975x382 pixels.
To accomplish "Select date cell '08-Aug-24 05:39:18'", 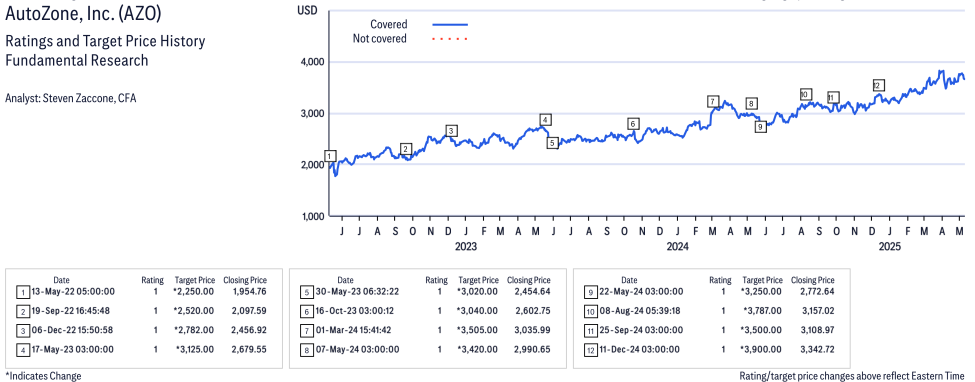I will pyautogui.click(x=641, y=310).
